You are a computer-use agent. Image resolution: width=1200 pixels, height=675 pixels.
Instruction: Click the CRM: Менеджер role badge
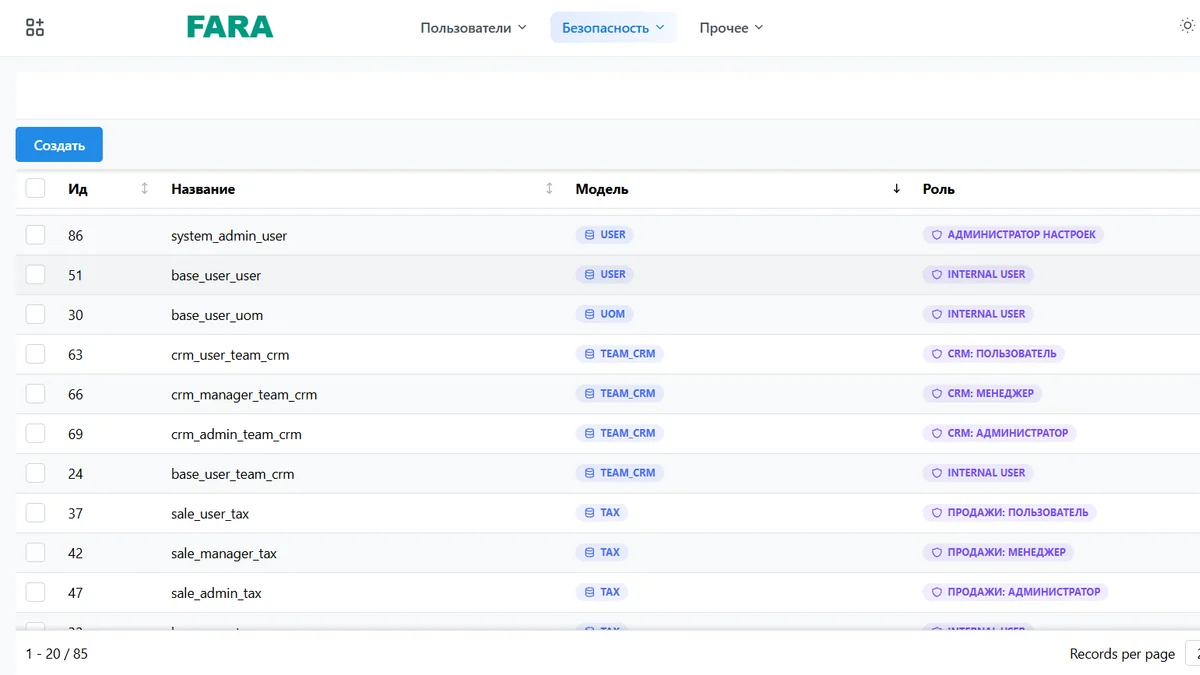click(982, 394)
